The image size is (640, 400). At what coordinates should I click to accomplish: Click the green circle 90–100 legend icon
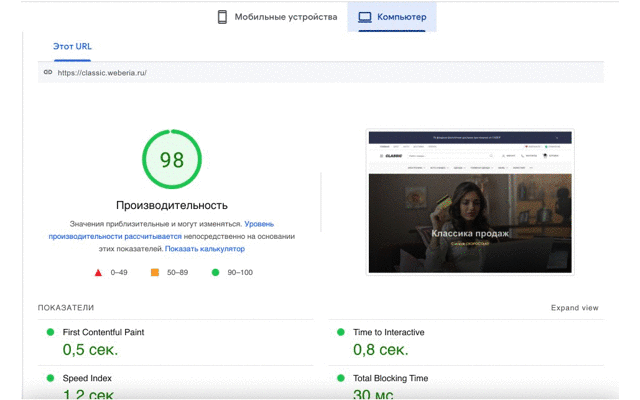216,272
